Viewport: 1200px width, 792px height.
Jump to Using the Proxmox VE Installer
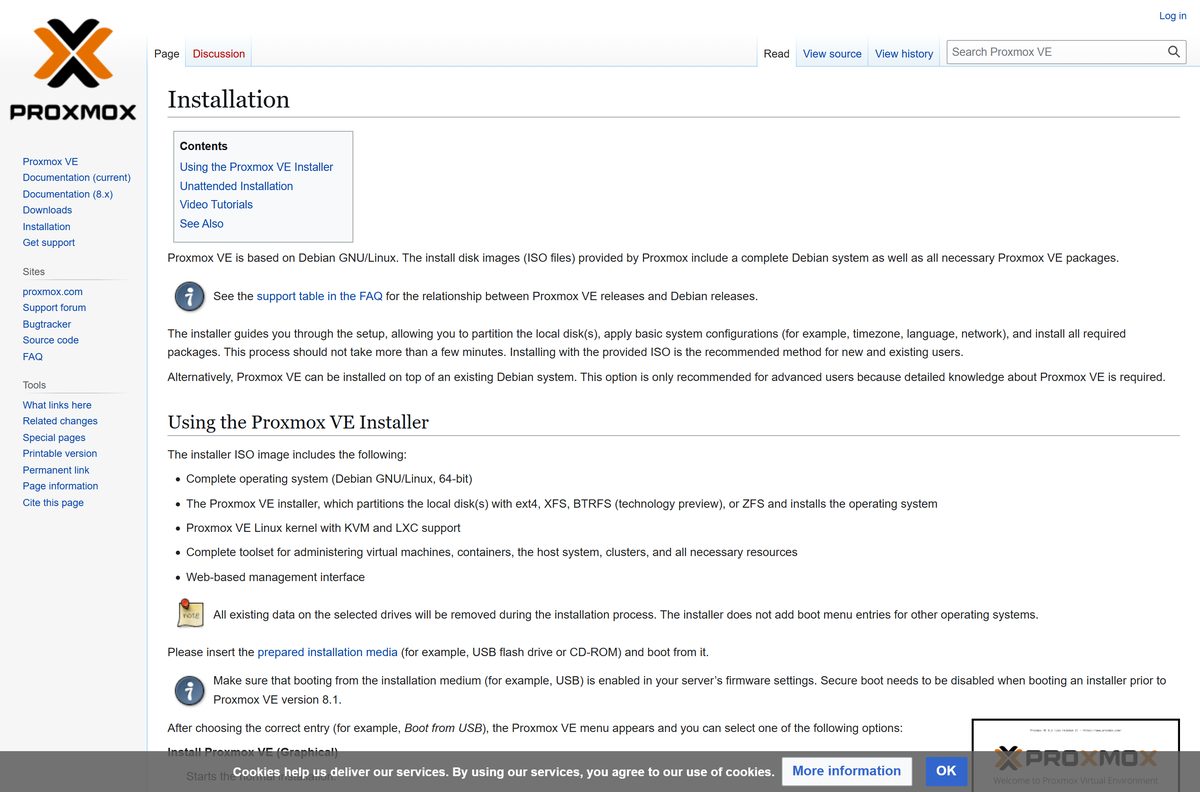[x=256, y=167]
